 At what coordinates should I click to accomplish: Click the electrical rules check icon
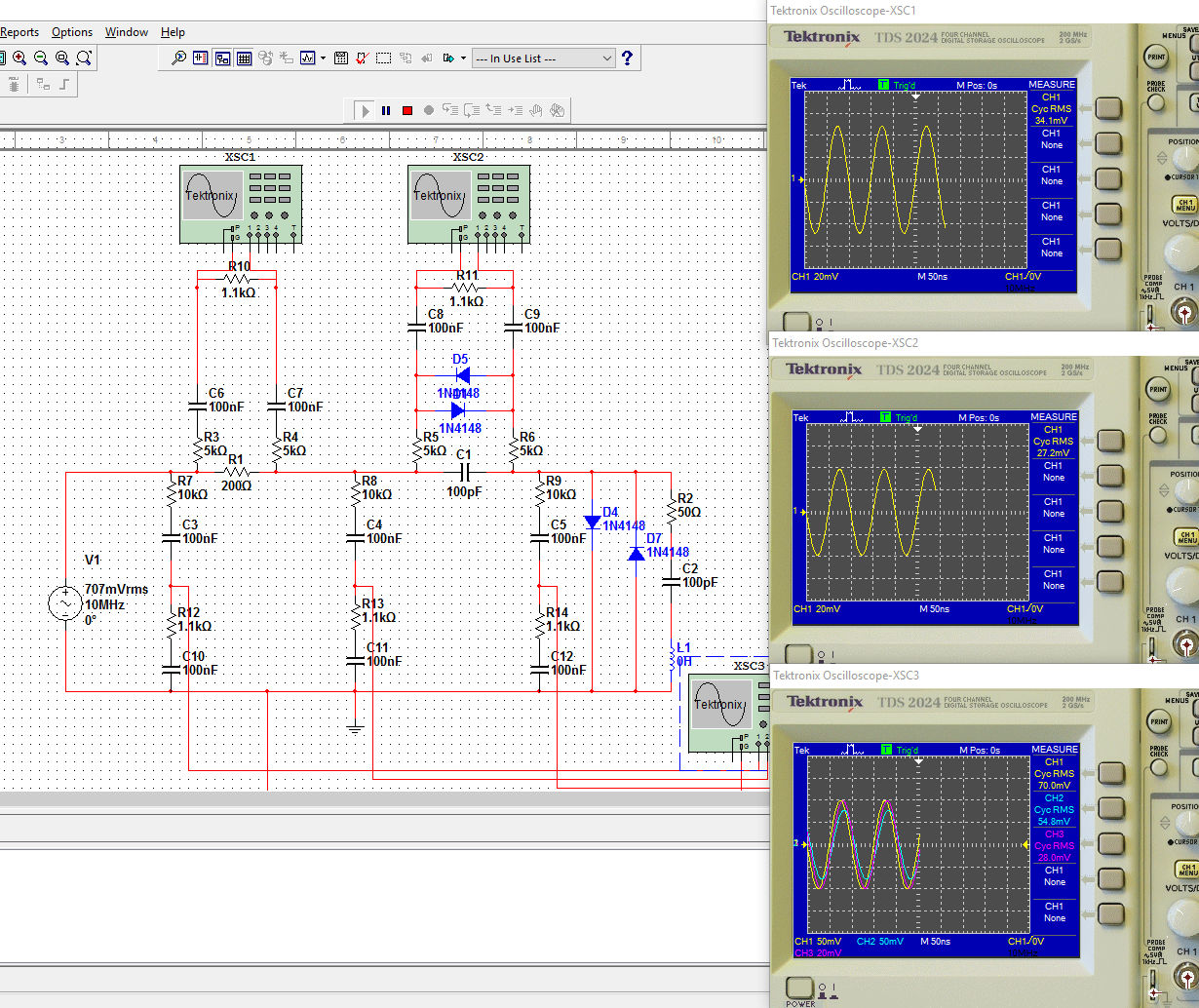pos(363,58)
